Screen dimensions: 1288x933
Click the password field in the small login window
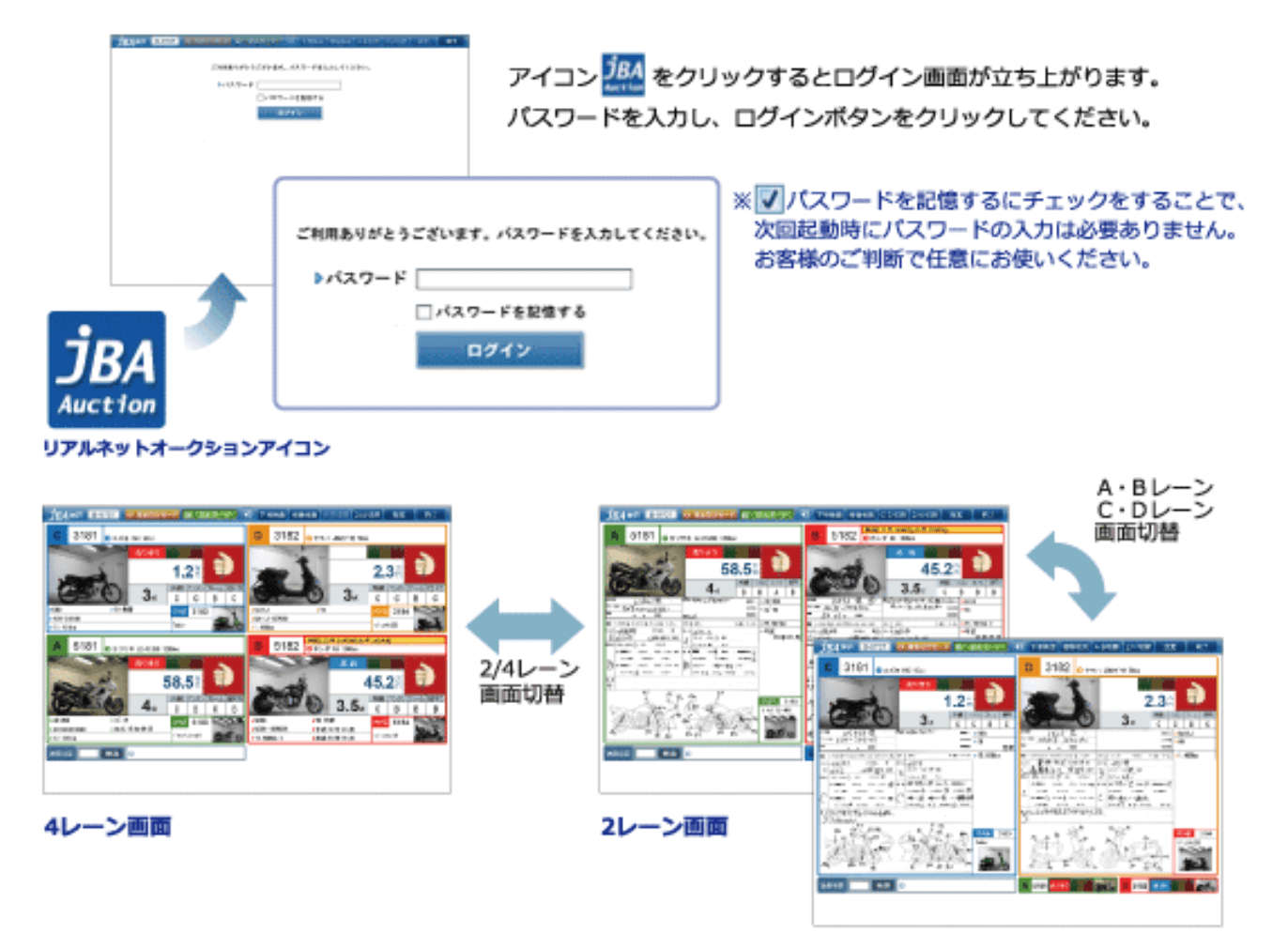click(x=299, y=84)
